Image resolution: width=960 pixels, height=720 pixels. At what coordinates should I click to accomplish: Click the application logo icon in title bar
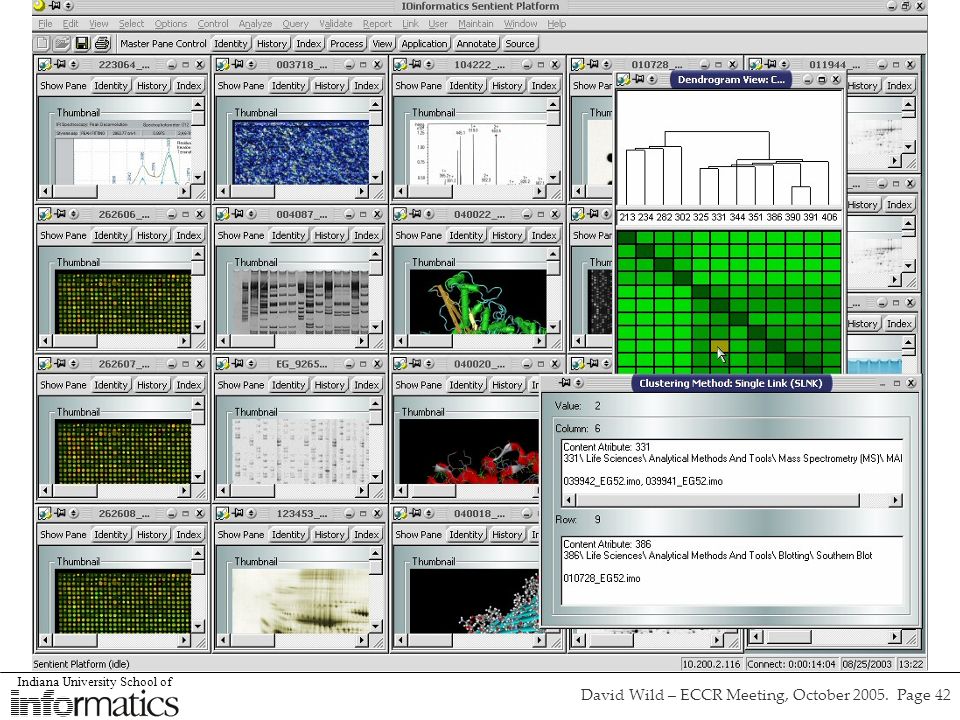click(40, 6)
